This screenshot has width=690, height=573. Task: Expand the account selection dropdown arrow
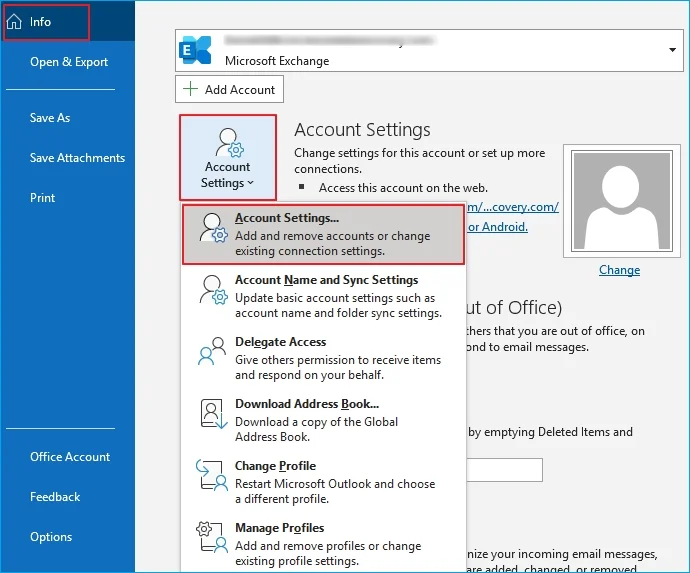pyautogui.click(x=672, y=49)
